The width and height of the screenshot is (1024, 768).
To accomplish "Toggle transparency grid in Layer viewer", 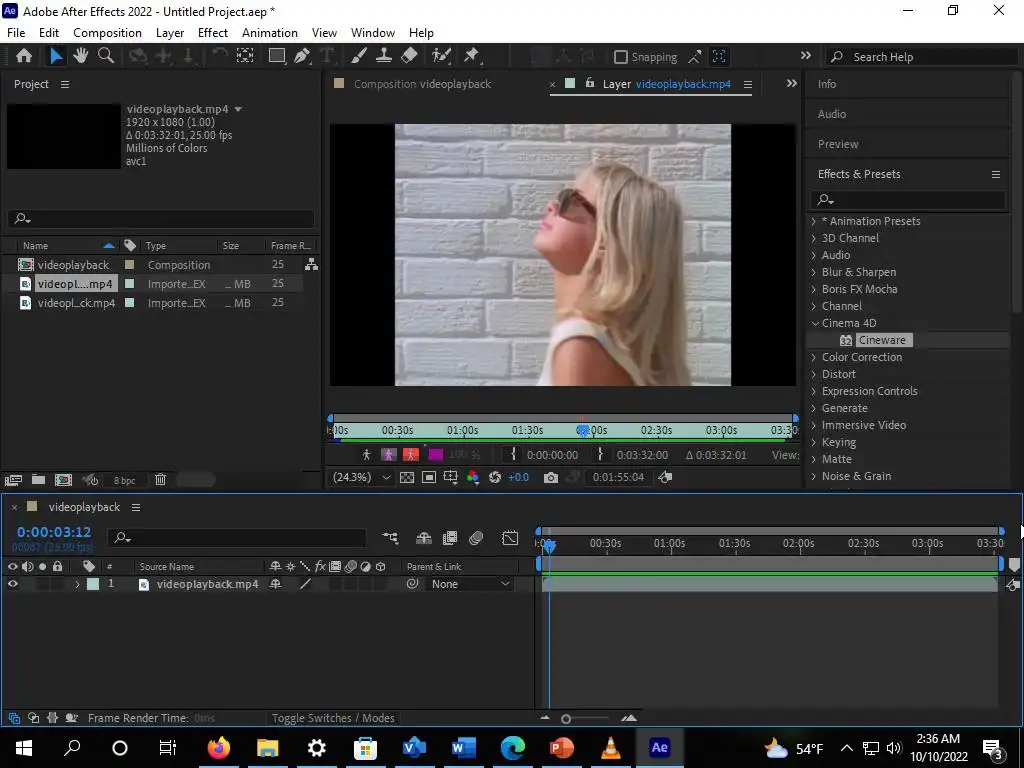I will point(407,477).
